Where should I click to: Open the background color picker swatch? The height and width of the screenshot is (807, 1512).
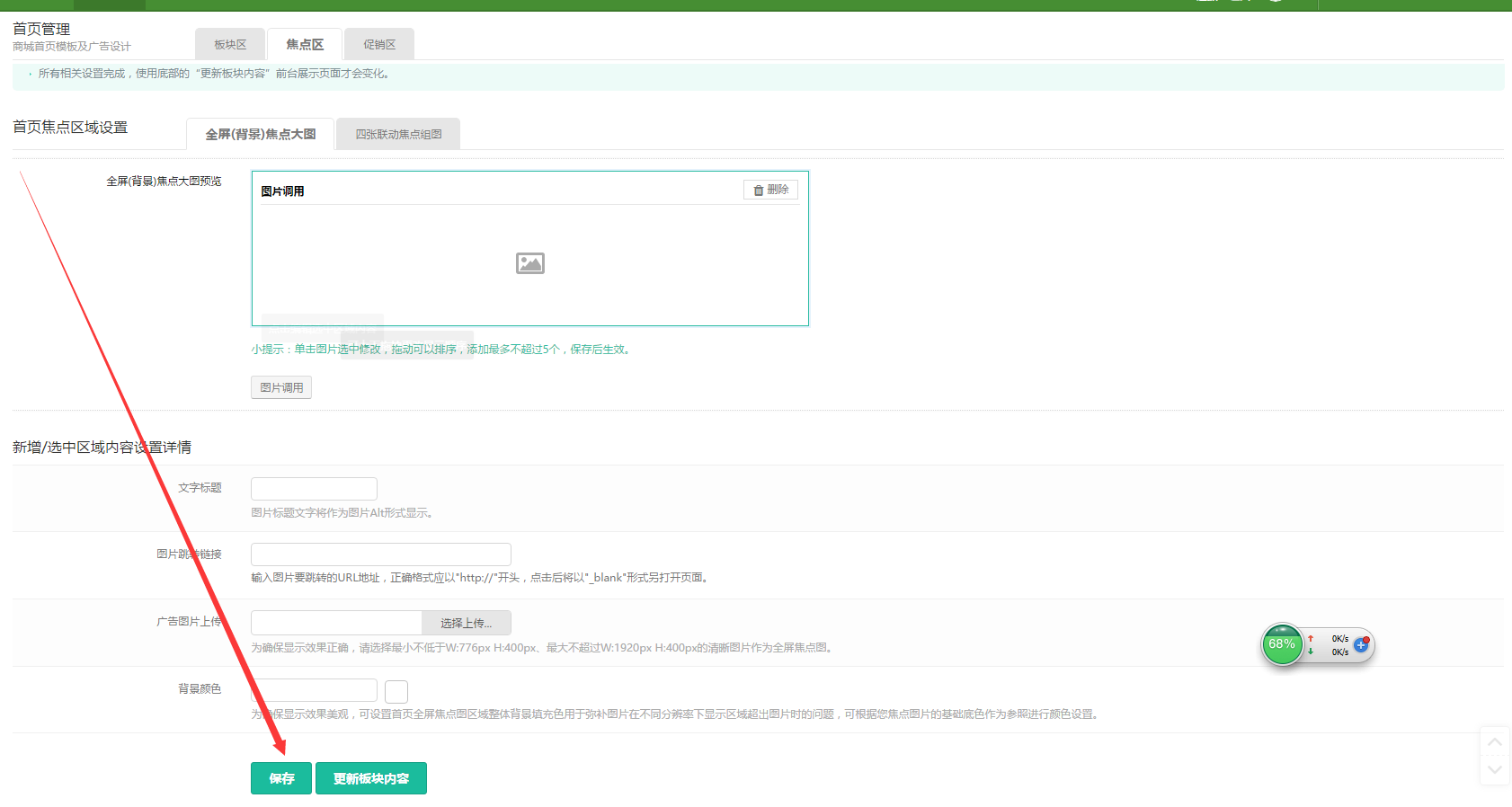(x=396, y=691)
